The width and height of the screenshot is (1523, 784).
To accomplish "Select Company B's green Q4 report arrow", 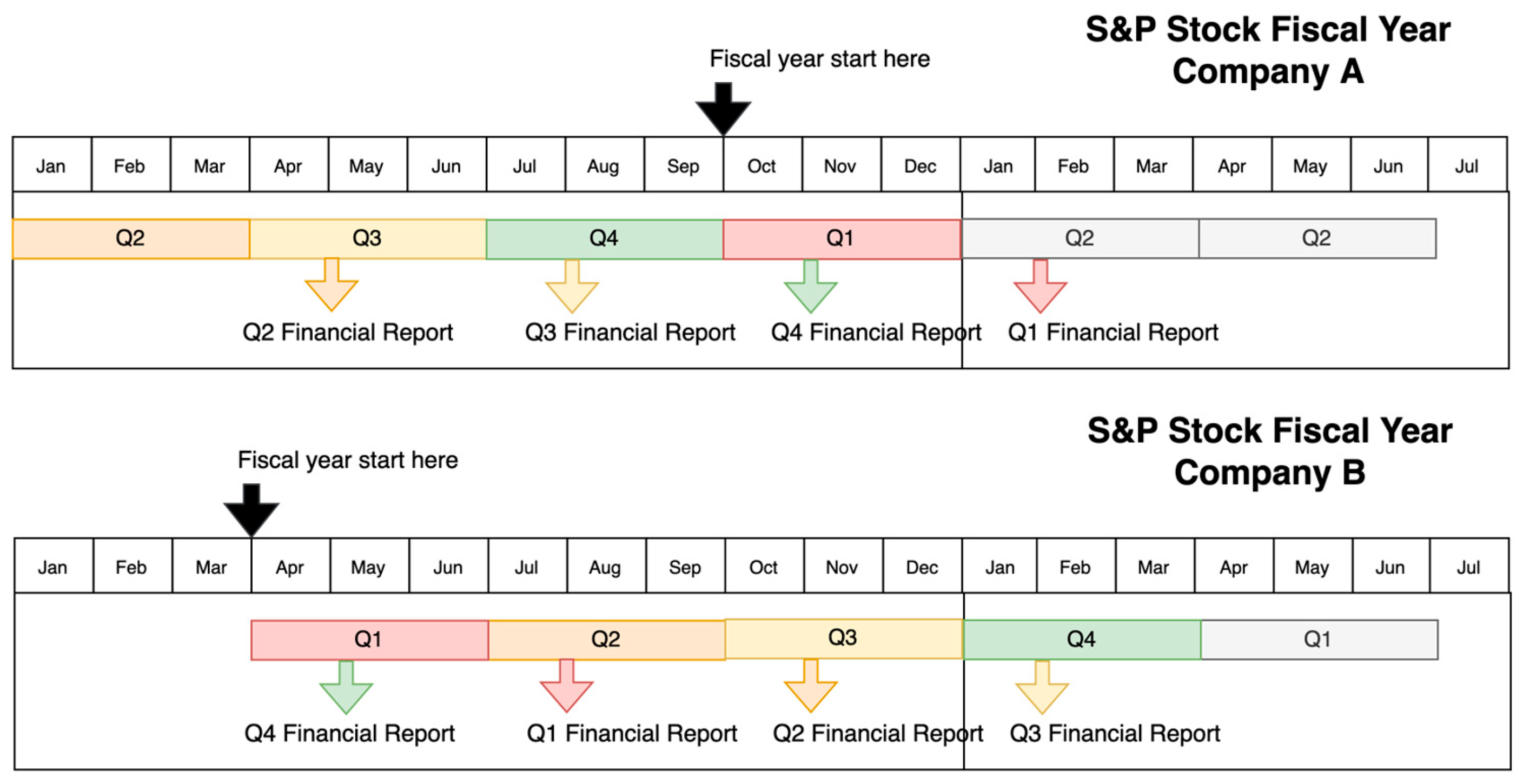I will click(346, 690).
